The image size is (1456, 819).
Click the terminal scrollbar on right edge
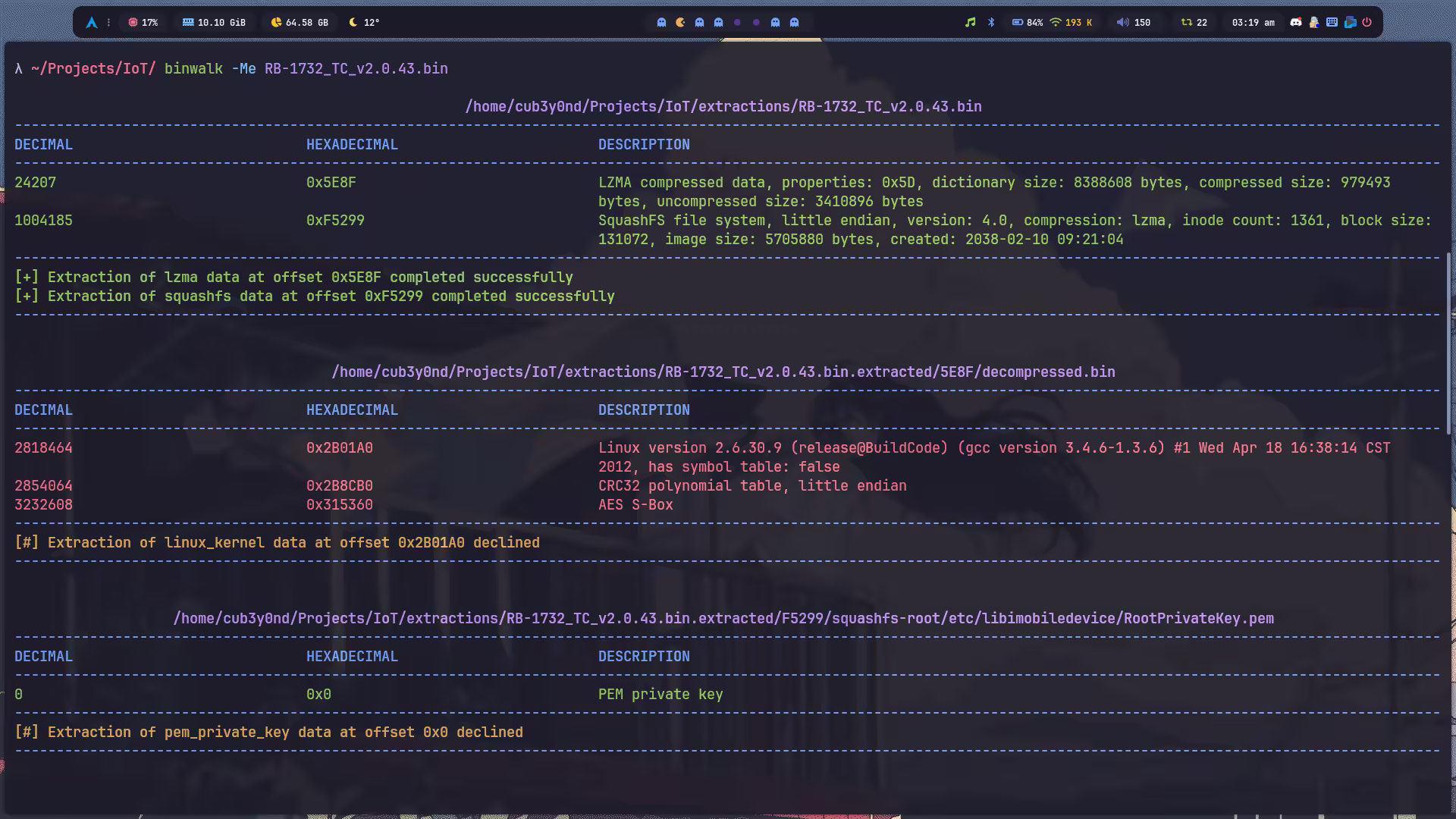[1449, 343]
